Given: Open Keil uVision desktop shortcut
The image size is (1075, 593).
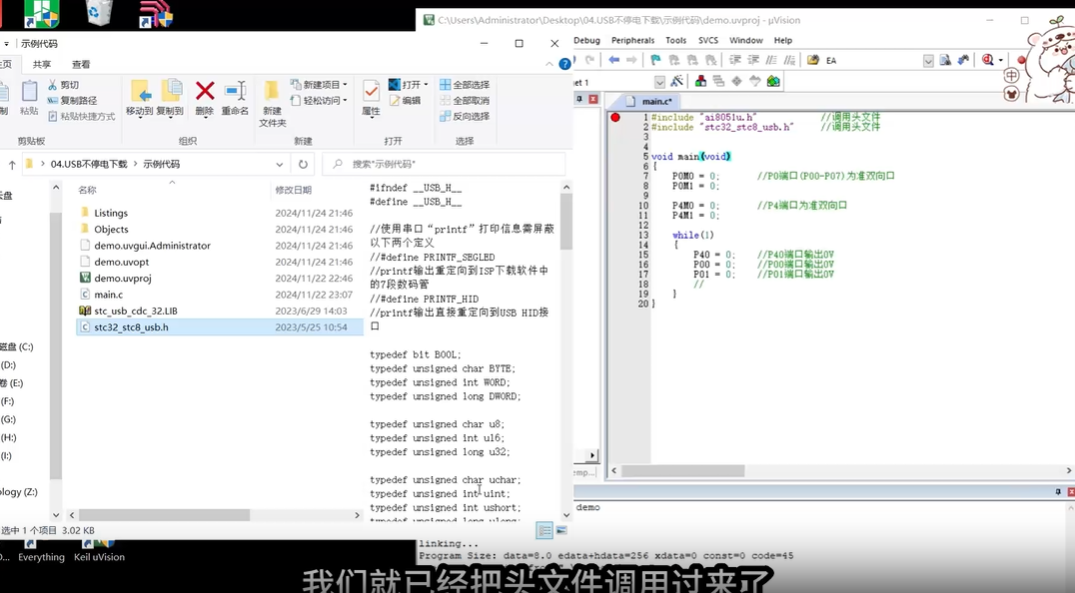Looking at the screenshot, I should [x=99, y=551].
